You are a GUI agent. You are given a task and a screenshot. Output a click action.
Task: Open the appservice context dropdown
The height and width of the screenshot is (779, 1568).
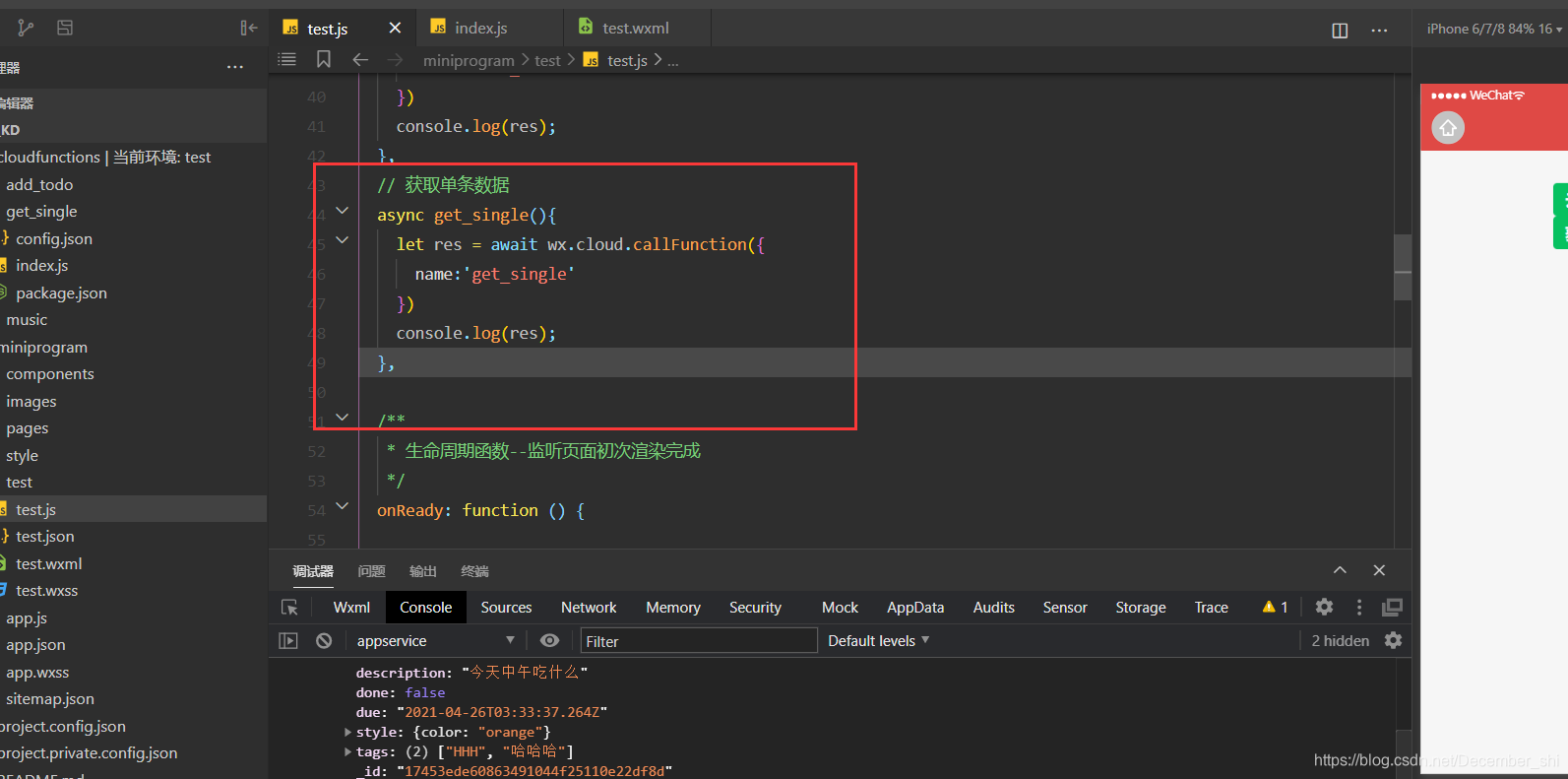click(x=435, y=640)
